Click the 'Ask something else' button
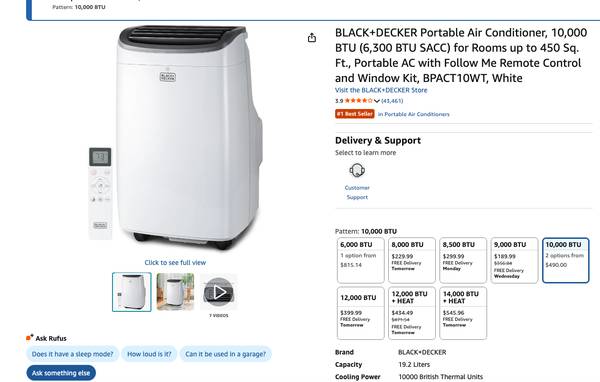The image size is (600, 382). point(61,373)
